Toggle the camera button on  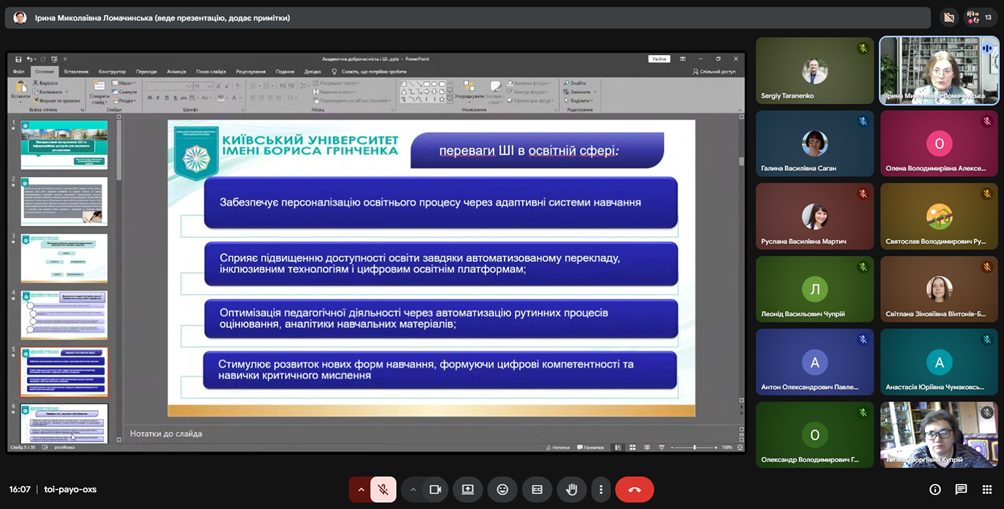[x=435, y=489]
